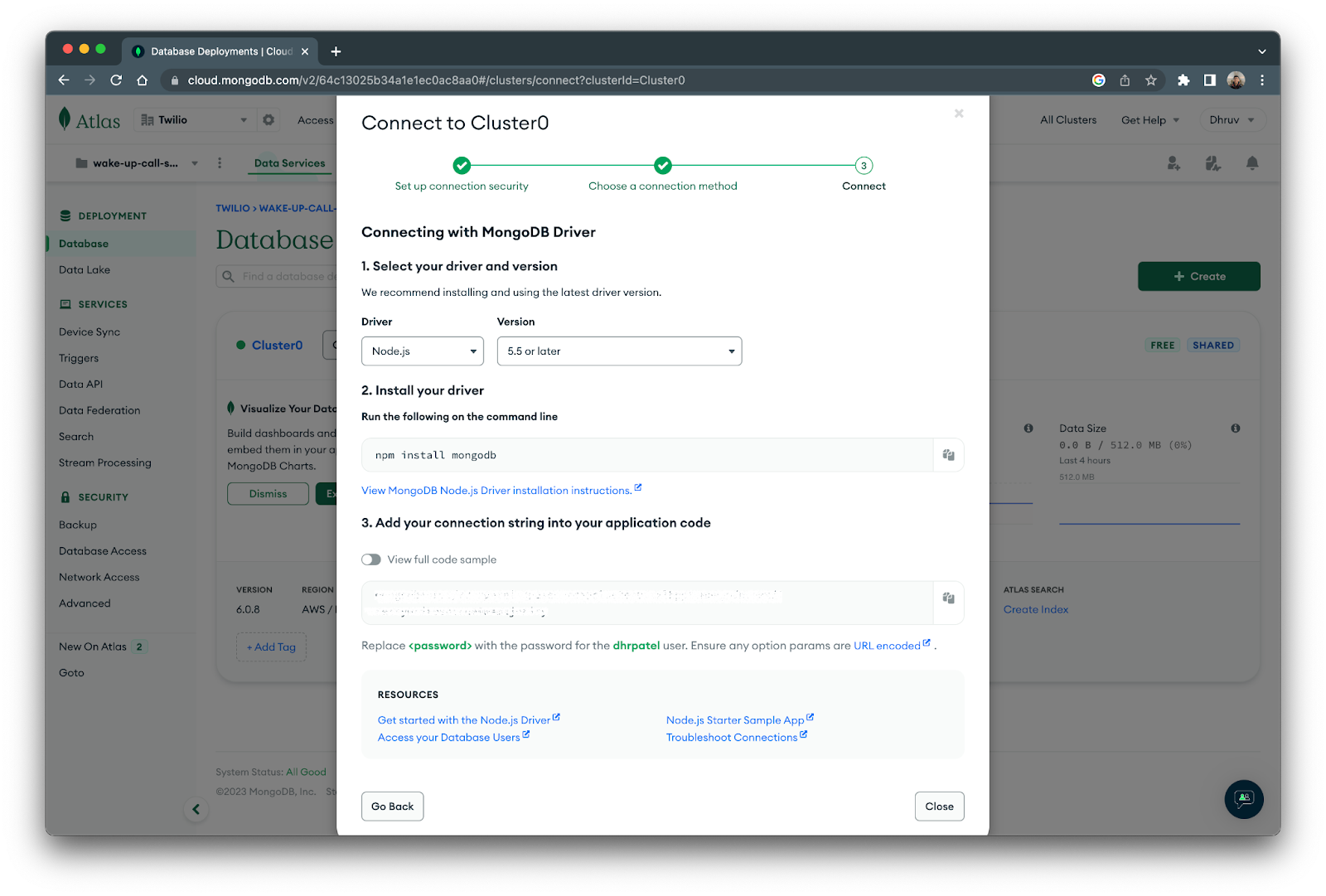The height and width of the screenshot is (896, 1326).
Task: Open the Version dropdown showing 5.5 or later
Action: pyautogui.click(x=619, y=351)
